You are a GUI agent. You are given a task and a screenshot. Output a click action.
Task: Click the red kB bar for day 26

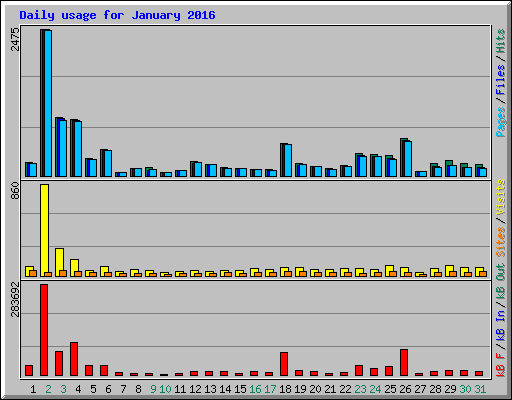click(404, 363)
